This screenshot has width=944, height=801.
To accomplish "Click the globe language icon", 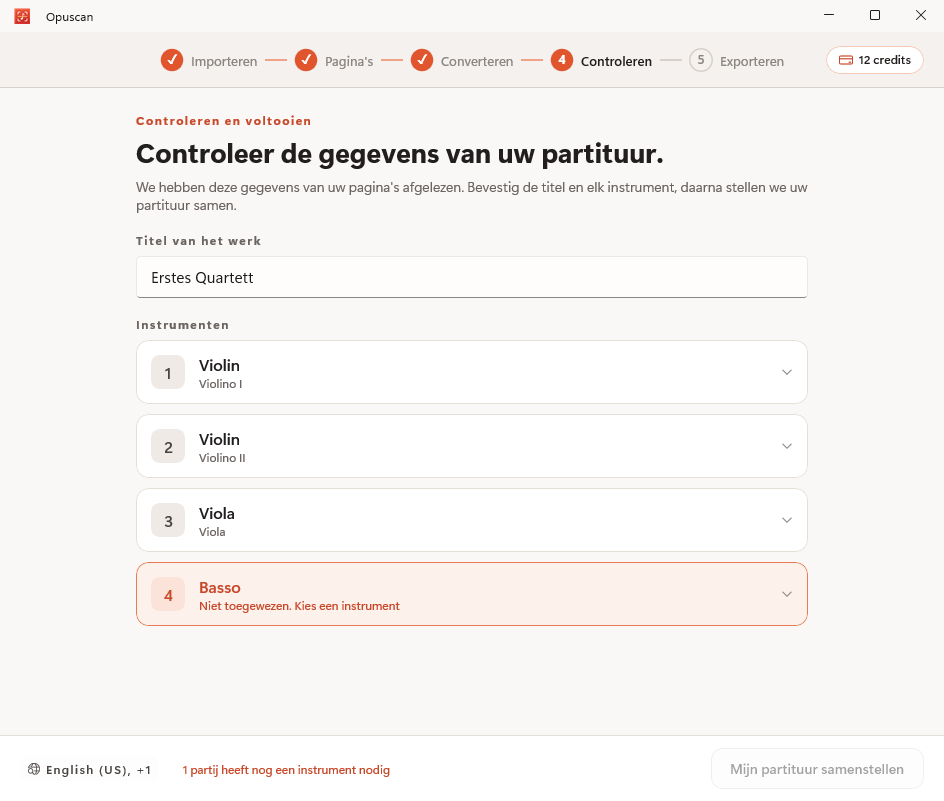I will coord(34,769).
